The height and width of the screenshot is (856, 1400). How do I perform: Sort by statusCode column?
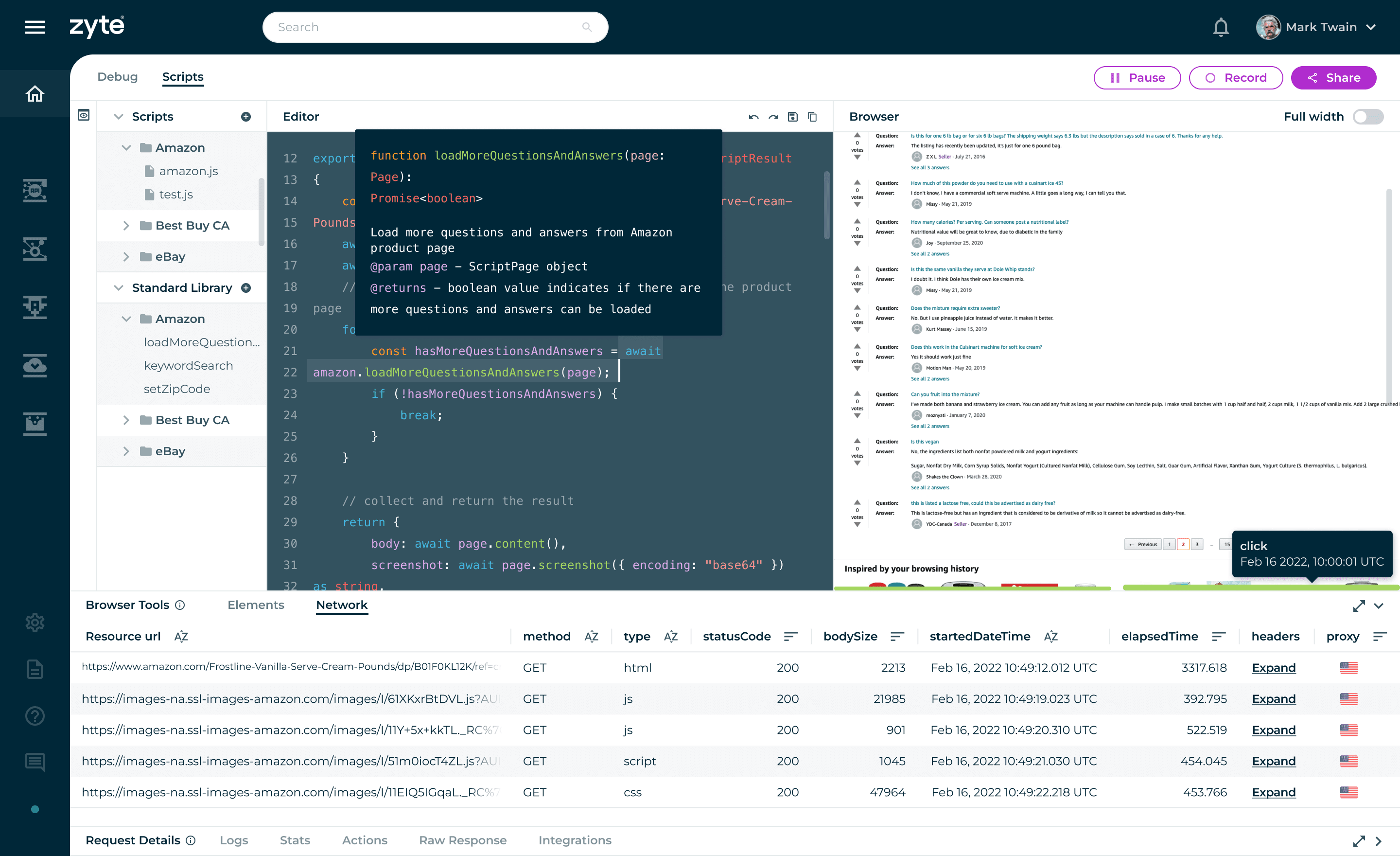click(790, 637)
